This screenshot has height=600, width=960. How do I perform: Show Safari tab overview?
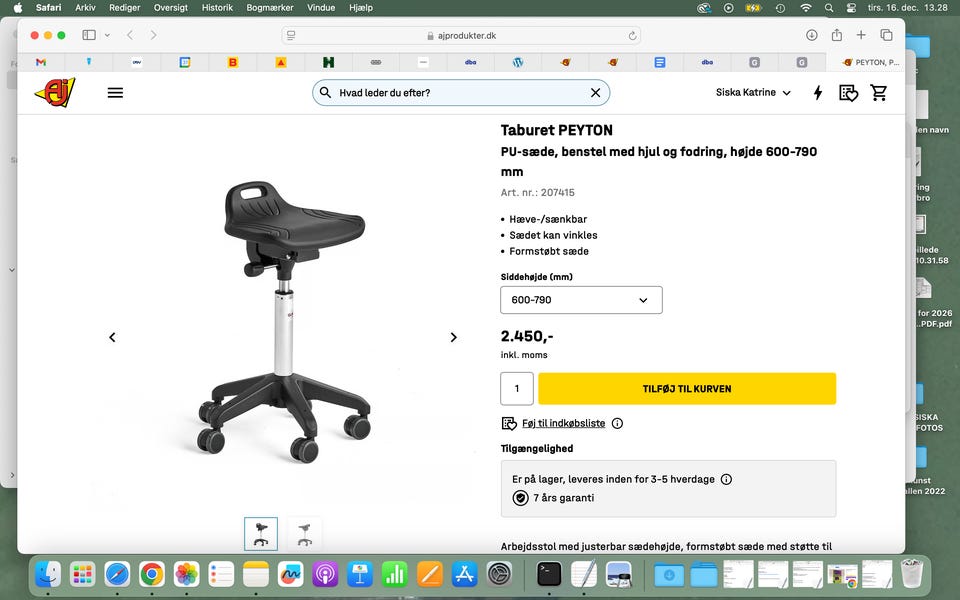click(x=886, y=35)
